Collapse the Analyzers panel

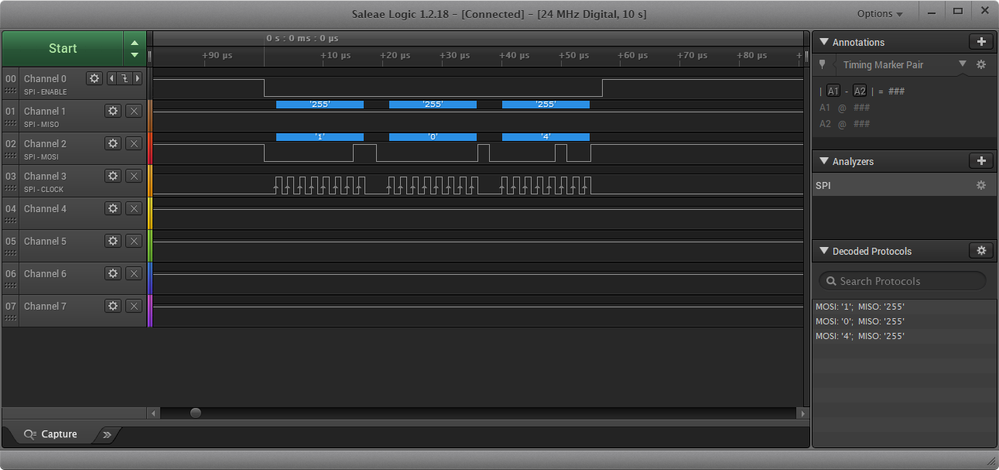tap(824, 161)
